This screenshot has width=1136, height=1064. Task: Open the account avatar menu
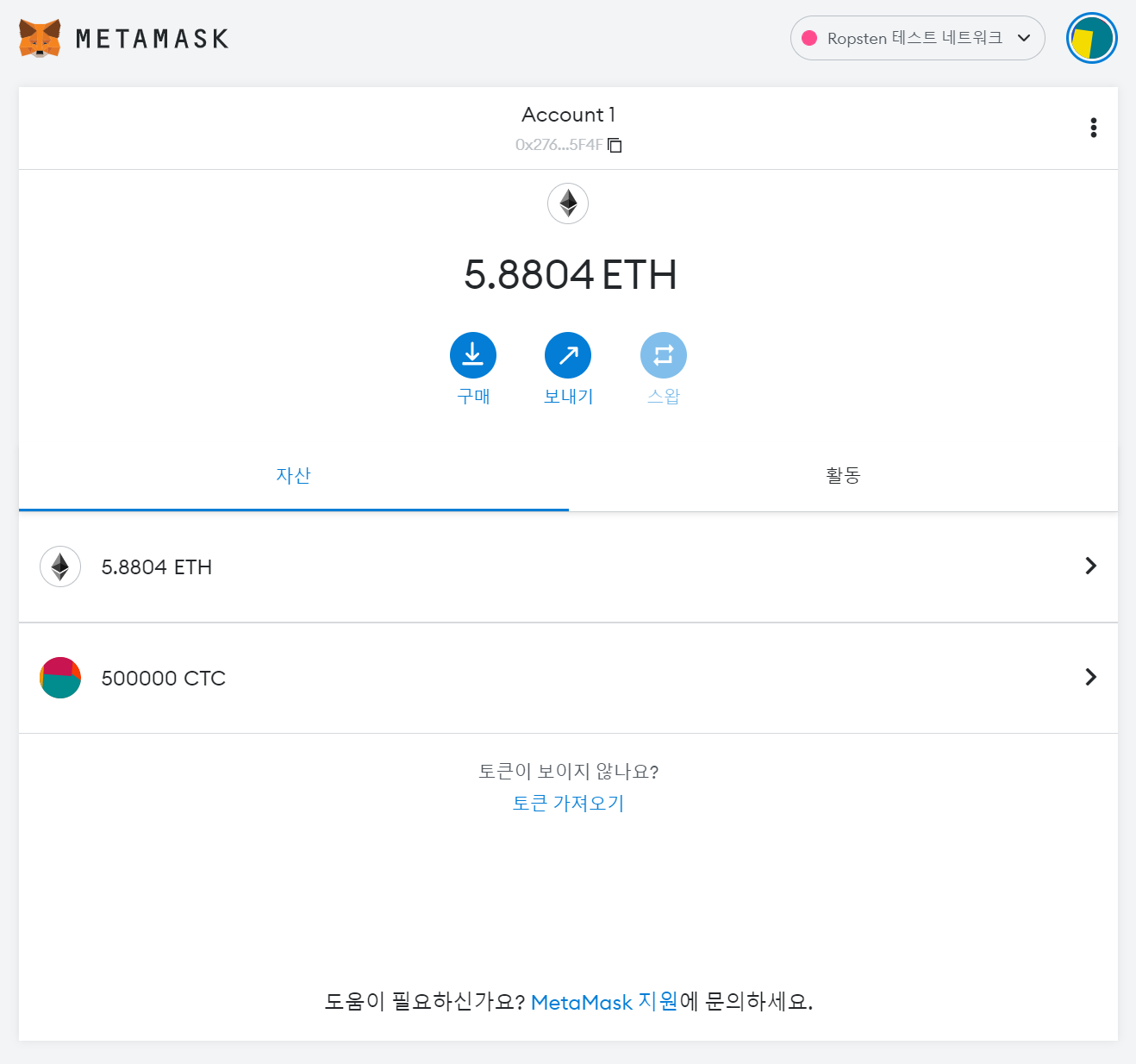(x=1091, y=38)
